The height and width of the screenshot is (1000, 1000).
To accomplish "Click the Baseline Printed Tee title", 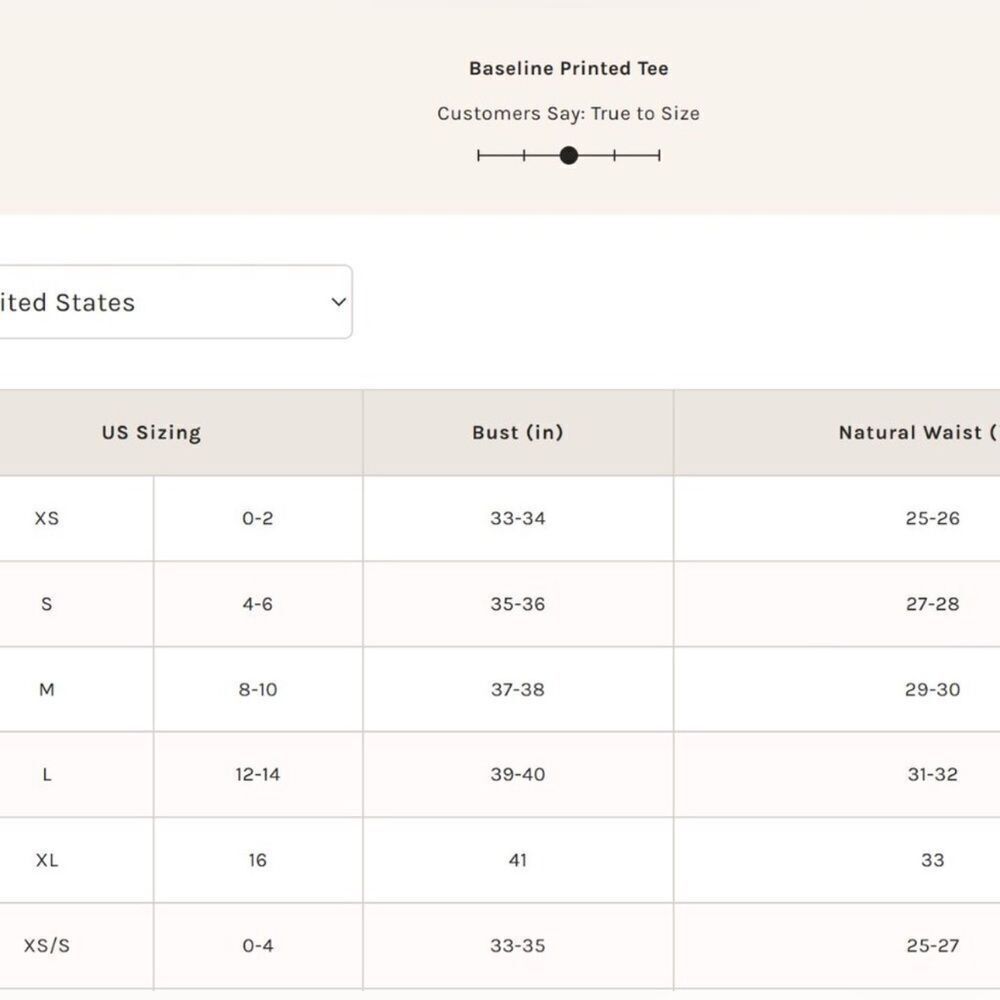I will click(x=568, y=68).
